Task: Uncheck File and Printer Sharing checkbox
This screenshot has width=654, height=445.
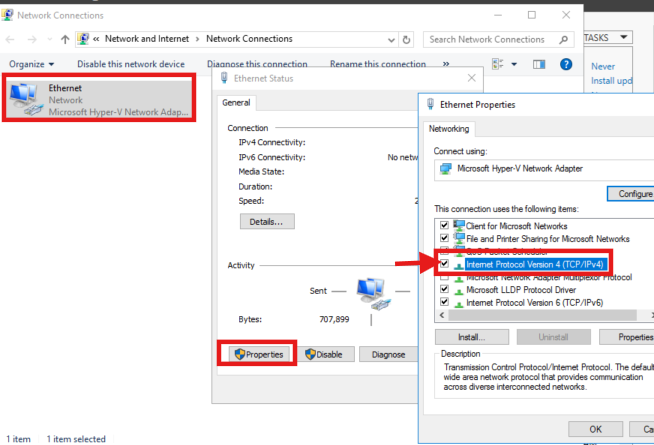Action: 445,239
